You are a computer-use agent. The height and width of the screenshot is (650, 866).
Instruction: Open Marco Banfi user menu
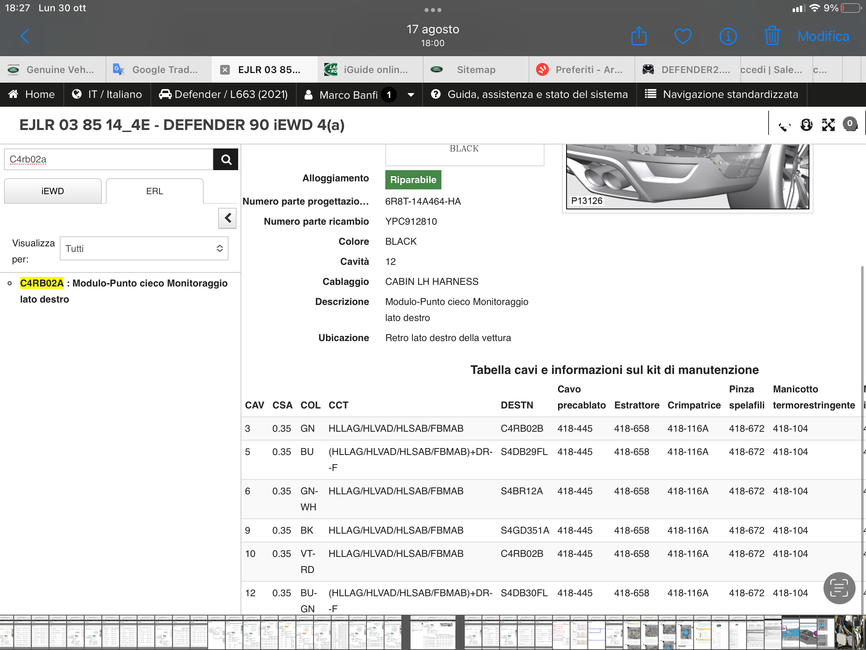349,95
